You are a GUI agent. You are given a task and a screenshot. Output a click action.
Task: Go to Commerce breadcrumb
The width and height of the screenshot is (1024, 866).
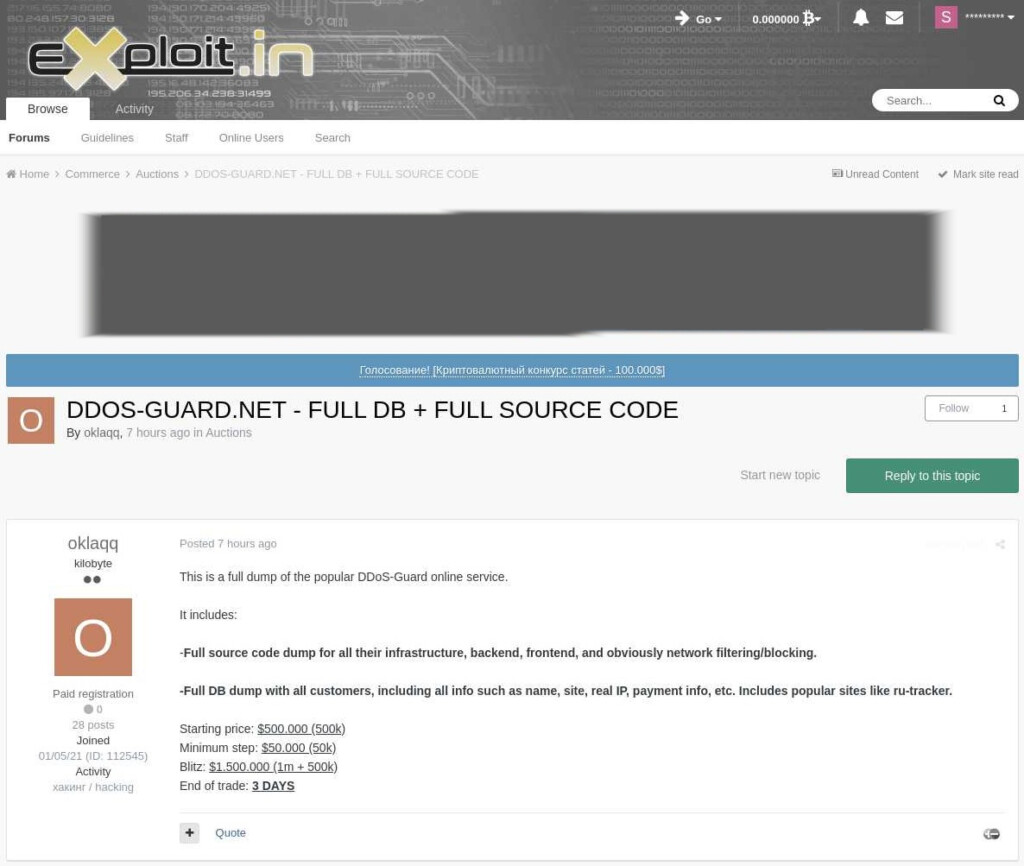pos(92,174)
